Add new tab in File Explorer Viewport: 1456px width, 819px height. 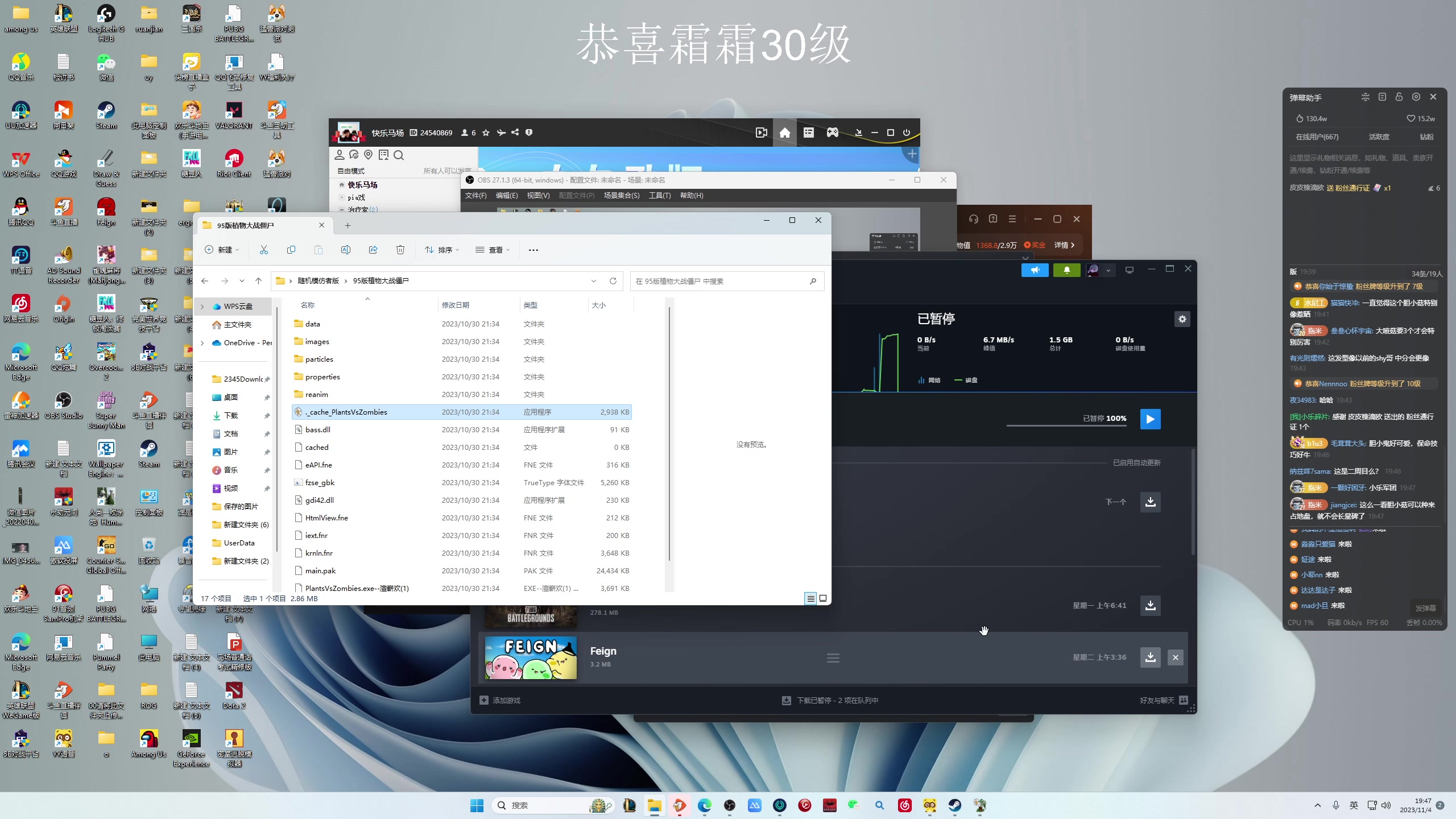click(x=348, y=225)
